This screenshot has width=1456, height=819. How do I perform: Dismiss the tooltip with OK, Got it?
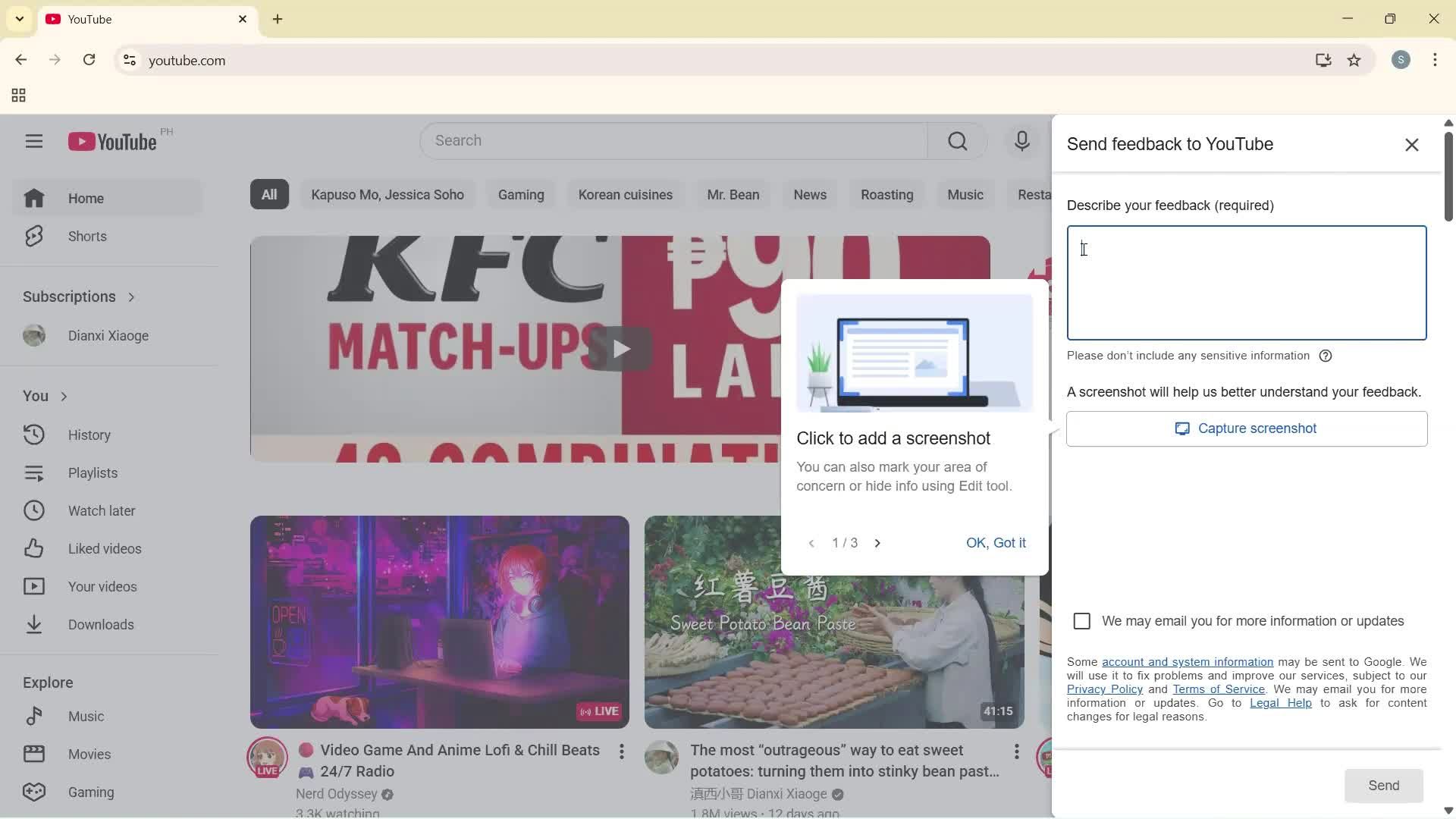[996, 542]
